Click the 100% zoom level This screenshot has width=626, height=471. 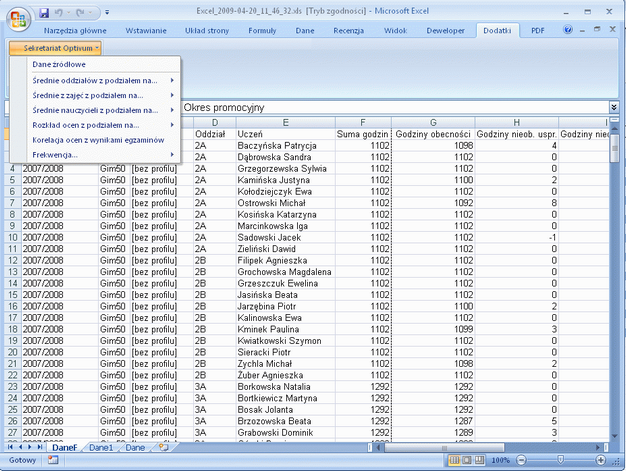(x=500, y=460)
